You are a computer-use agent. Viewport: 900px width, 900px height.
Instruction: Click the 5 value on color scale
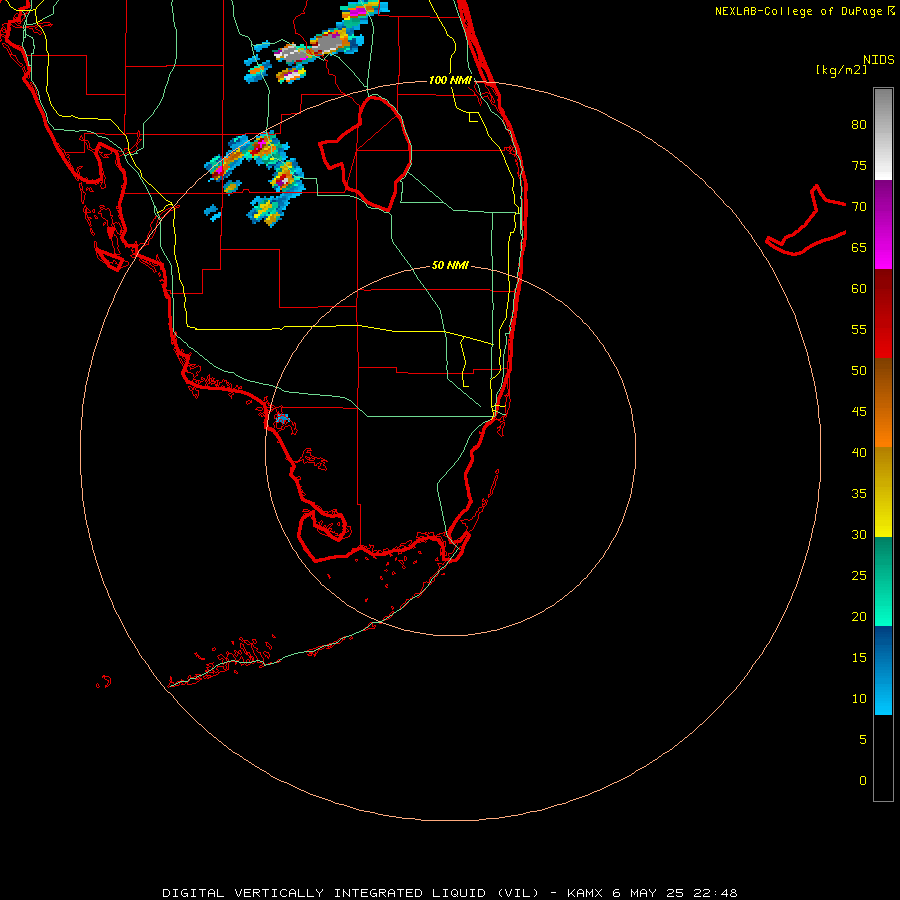point(863,740)
